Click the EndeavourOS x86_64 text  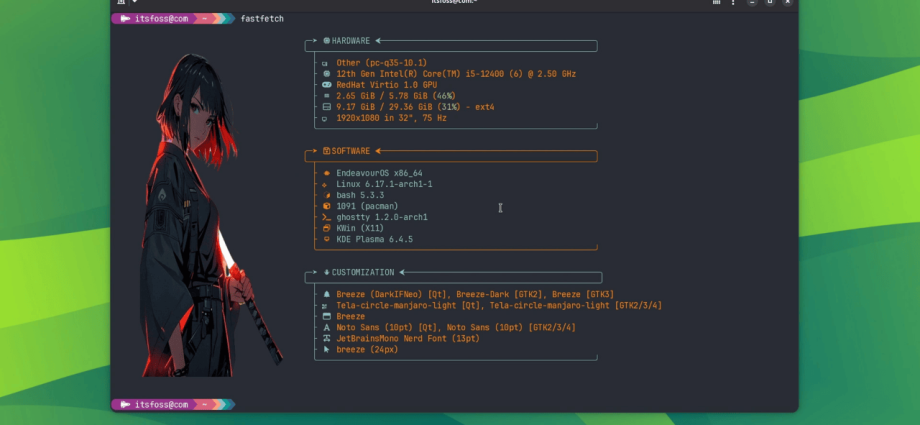[x=379, y=174]
